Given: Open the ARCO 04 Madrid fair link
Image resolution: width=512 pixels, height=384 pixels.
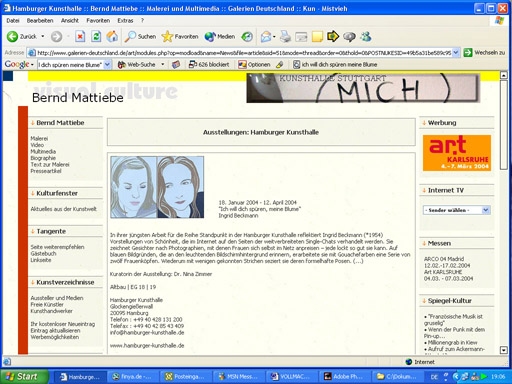Looking at the screenshot, I should (x=444, y=259).
